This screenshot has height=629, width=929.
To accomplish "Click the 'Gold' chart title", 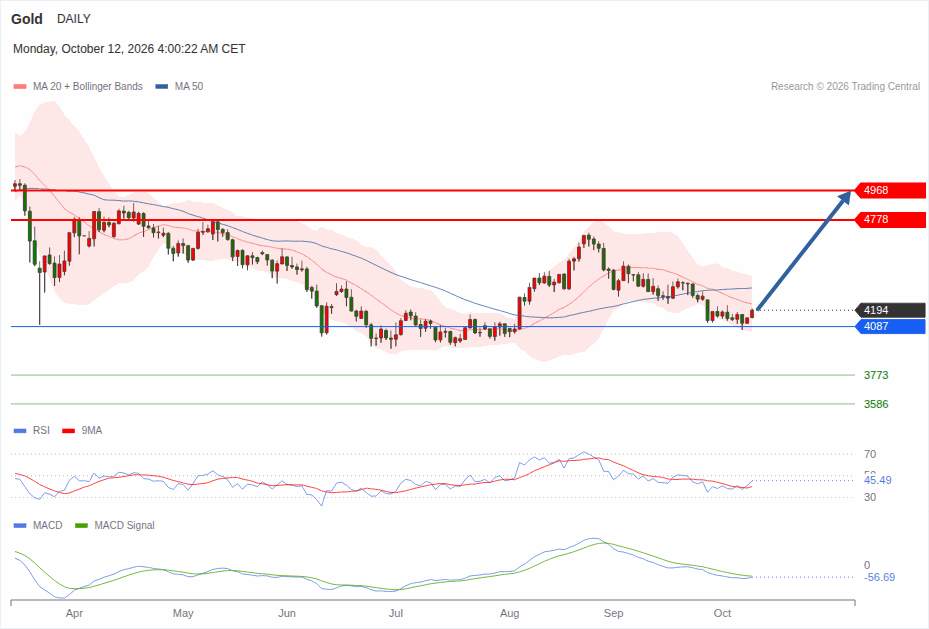I will click(27, 19).
